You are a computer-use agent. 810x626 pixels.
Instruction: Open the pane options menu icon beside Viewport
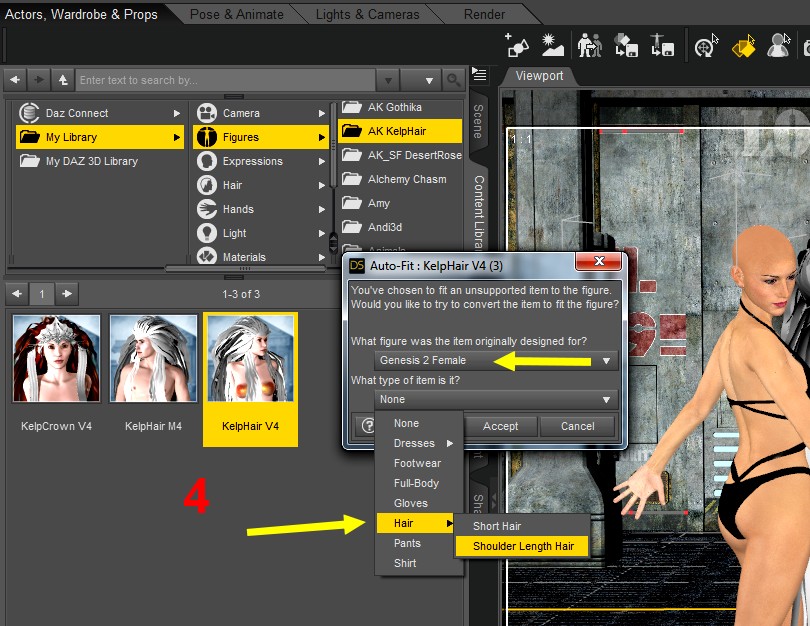(x=479, y=75)
